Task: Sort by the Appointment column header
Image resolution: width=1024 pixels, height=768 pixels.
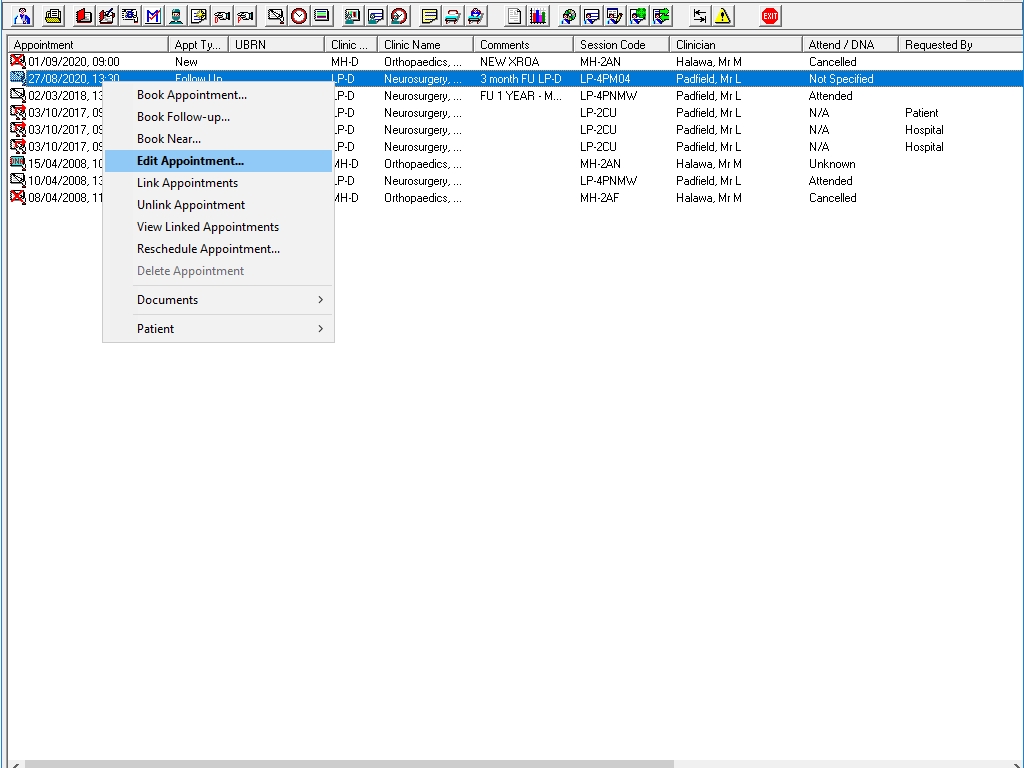Action: click(x=88, y=44)
